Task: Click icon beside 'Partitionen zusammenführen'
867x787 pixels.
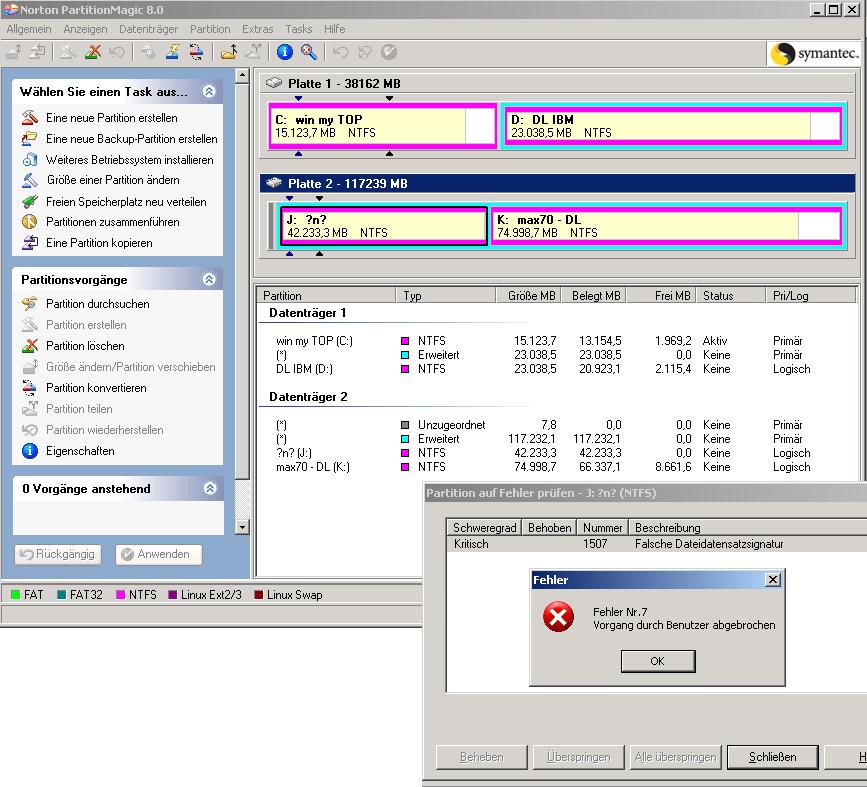Action: pyautogui.click(x=30, y=222)
